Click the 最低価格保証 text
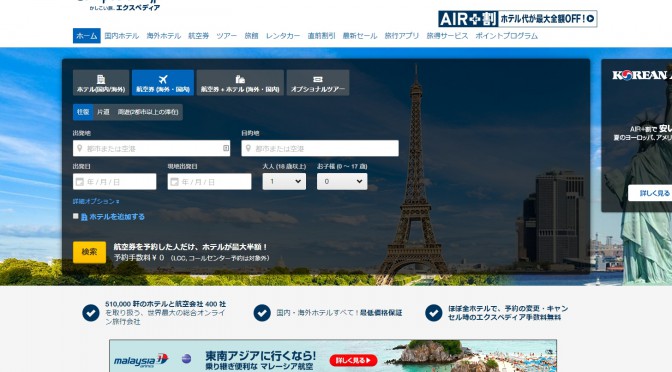 (x=381, y=313)
